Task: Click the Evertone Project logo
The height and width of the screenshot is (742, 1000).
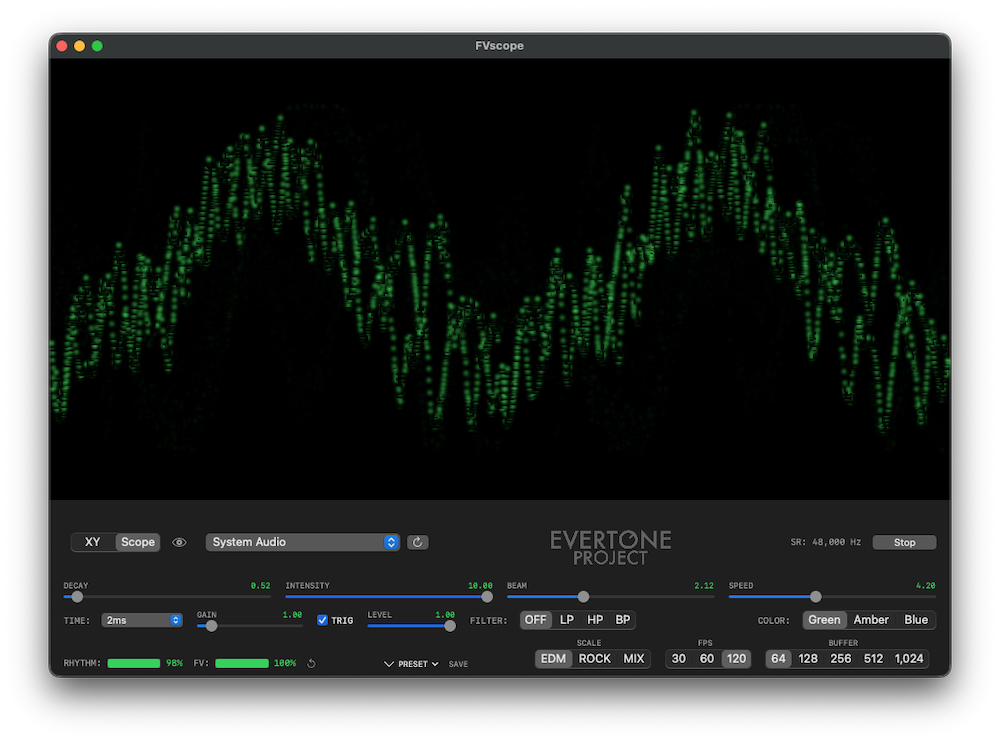Action: point(611,547)
